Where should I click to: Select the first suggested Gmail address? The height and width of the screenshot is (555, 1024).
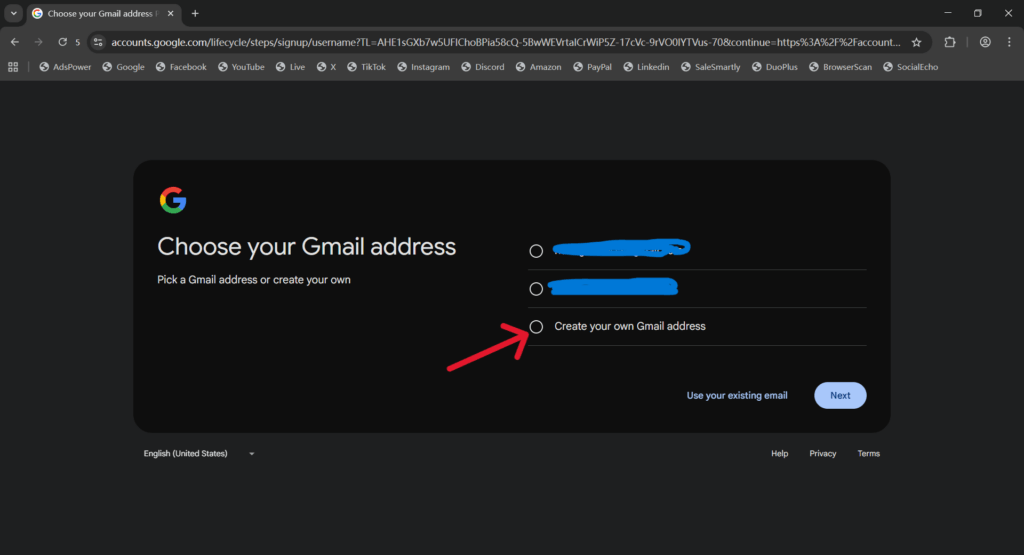(x=536, y=251)
